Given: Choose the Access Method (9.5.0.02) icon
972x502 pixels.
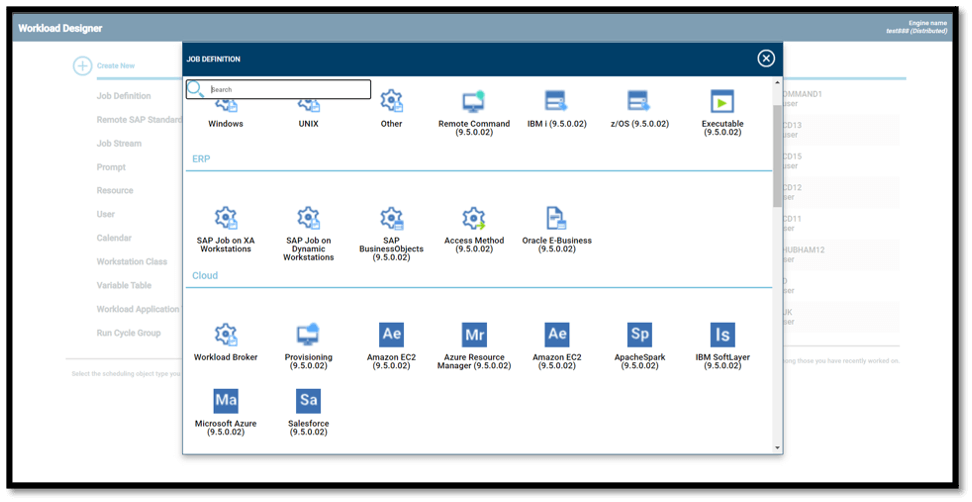Looking at the screenshot, I should (x=474, y=218).
